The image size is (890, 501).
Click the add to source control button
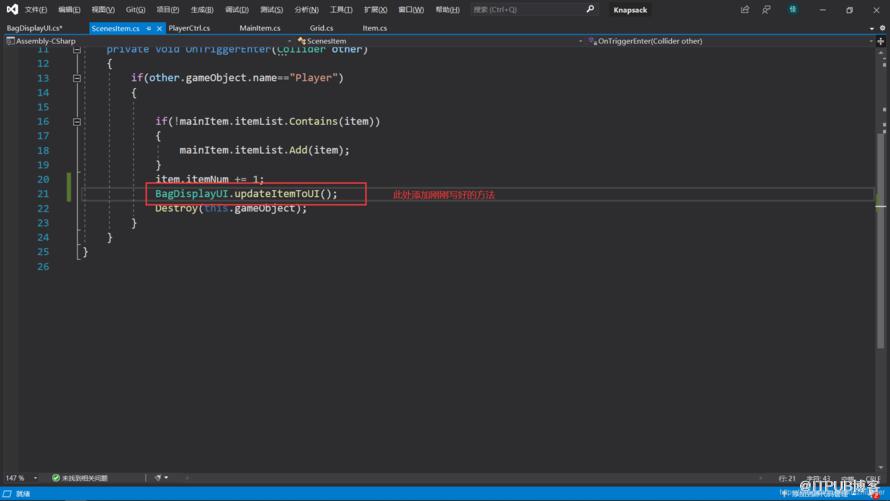[817, 494]
